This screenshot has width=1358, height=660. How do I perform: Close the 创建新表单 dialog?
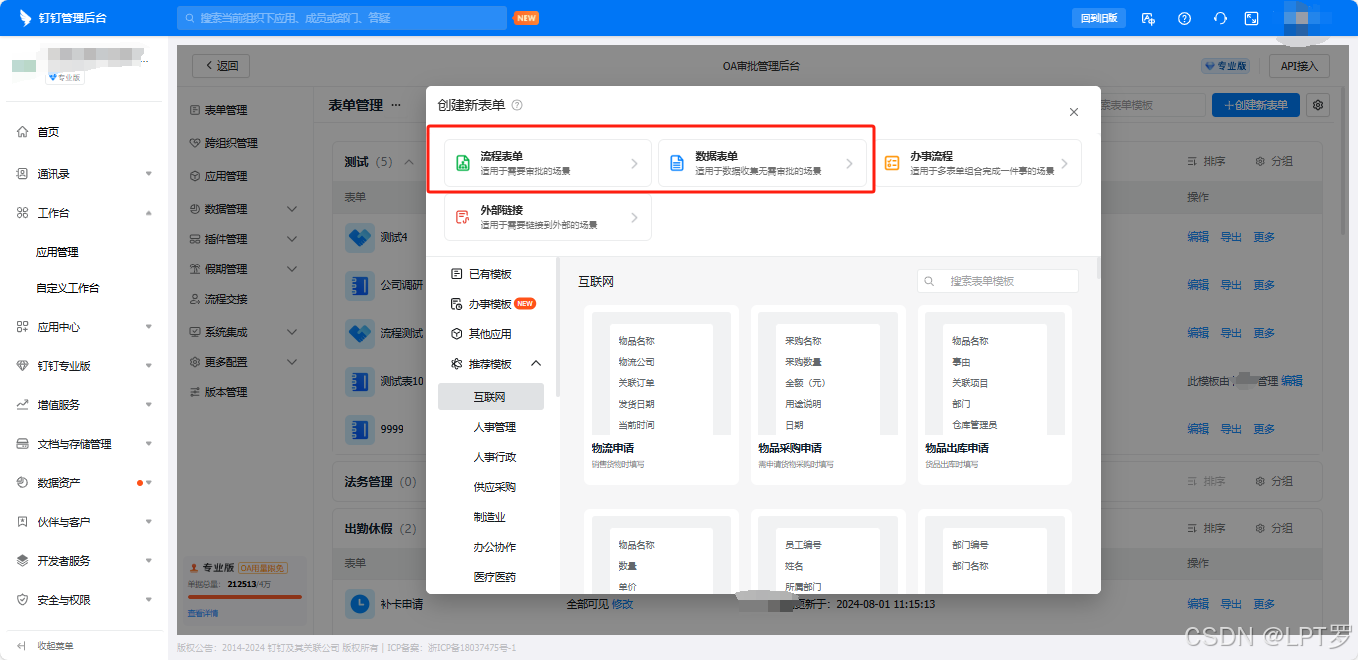[1074, 112]
